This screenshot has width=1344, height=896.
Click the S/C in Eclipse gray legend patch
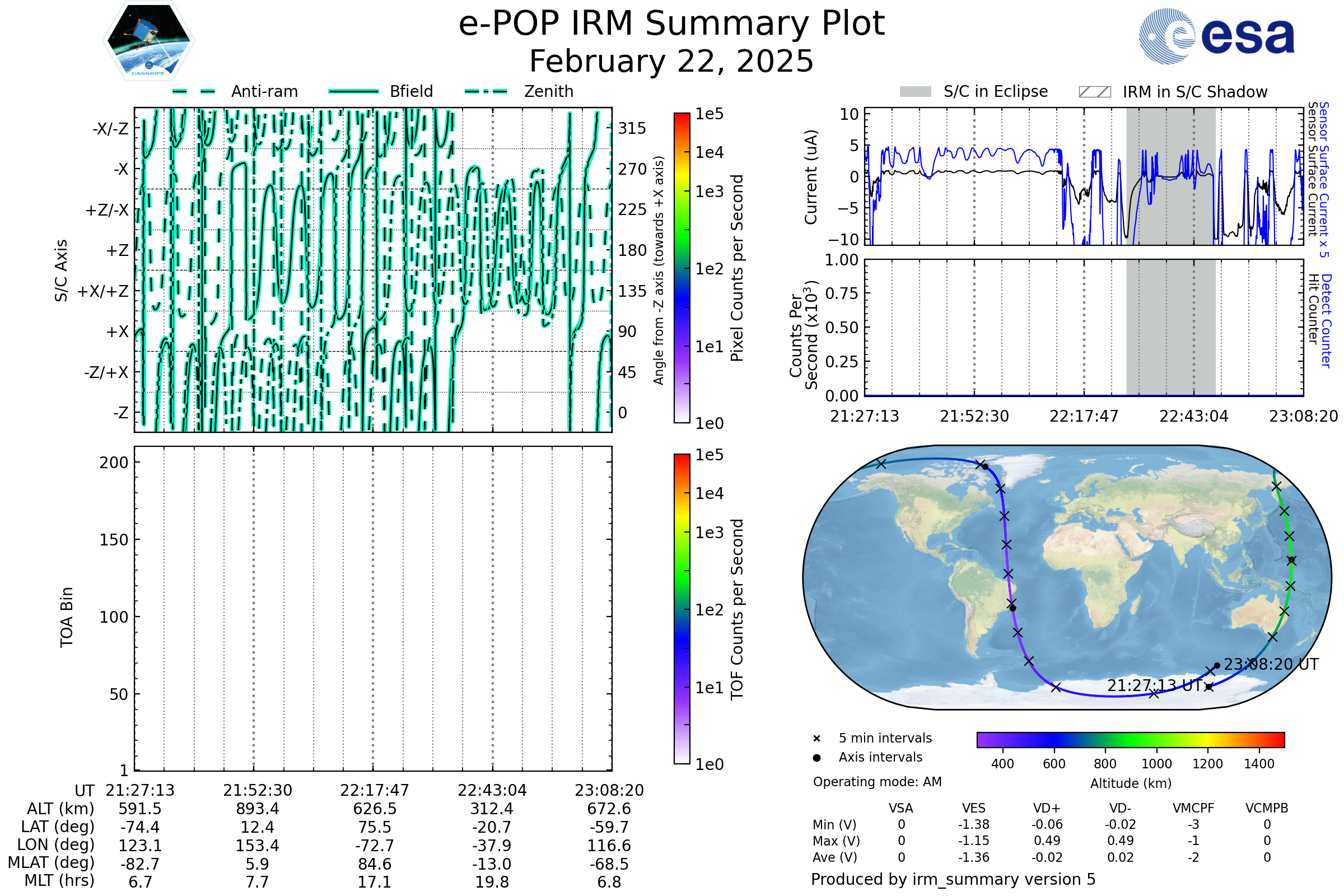tap(915, 92)
